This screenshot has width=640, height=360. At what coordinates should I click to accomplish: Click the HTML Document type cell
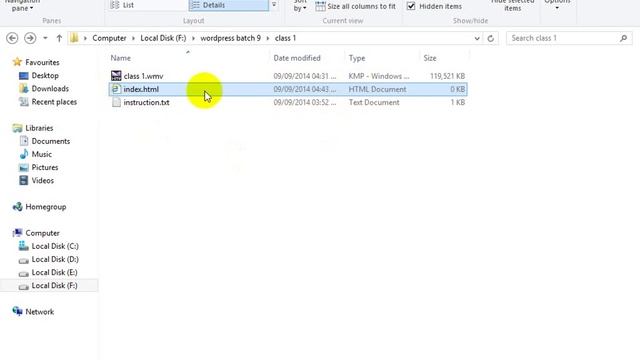click(x=377, y=89)
